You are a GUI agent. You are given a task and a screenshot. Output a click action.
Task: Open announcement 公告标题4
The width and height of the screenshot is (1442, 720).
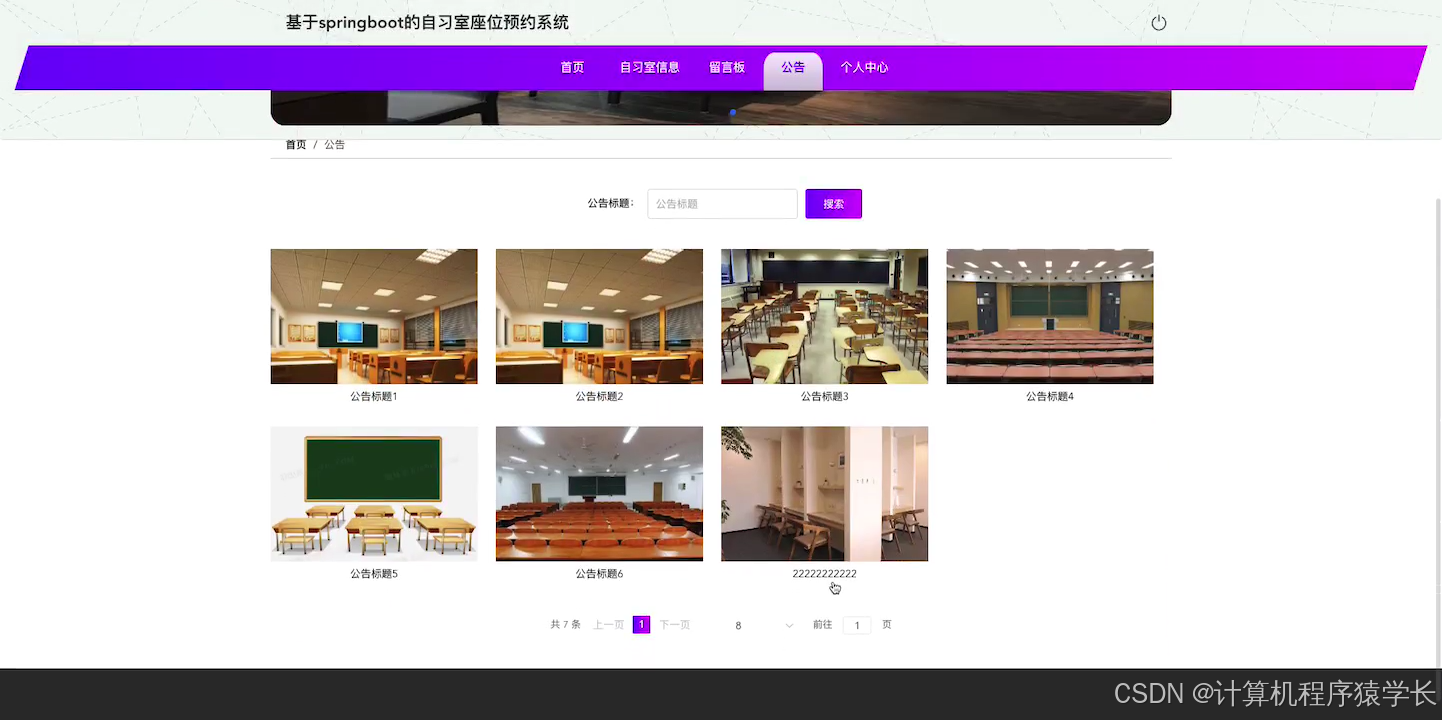[x=1049, y=316]
